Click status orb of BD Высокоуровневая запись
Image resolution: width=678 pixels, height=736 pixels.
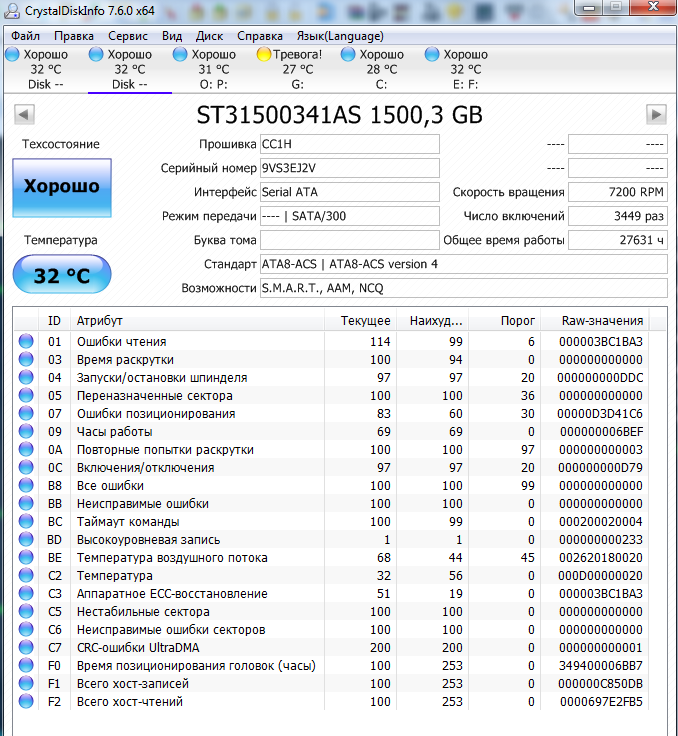[26, 539]
